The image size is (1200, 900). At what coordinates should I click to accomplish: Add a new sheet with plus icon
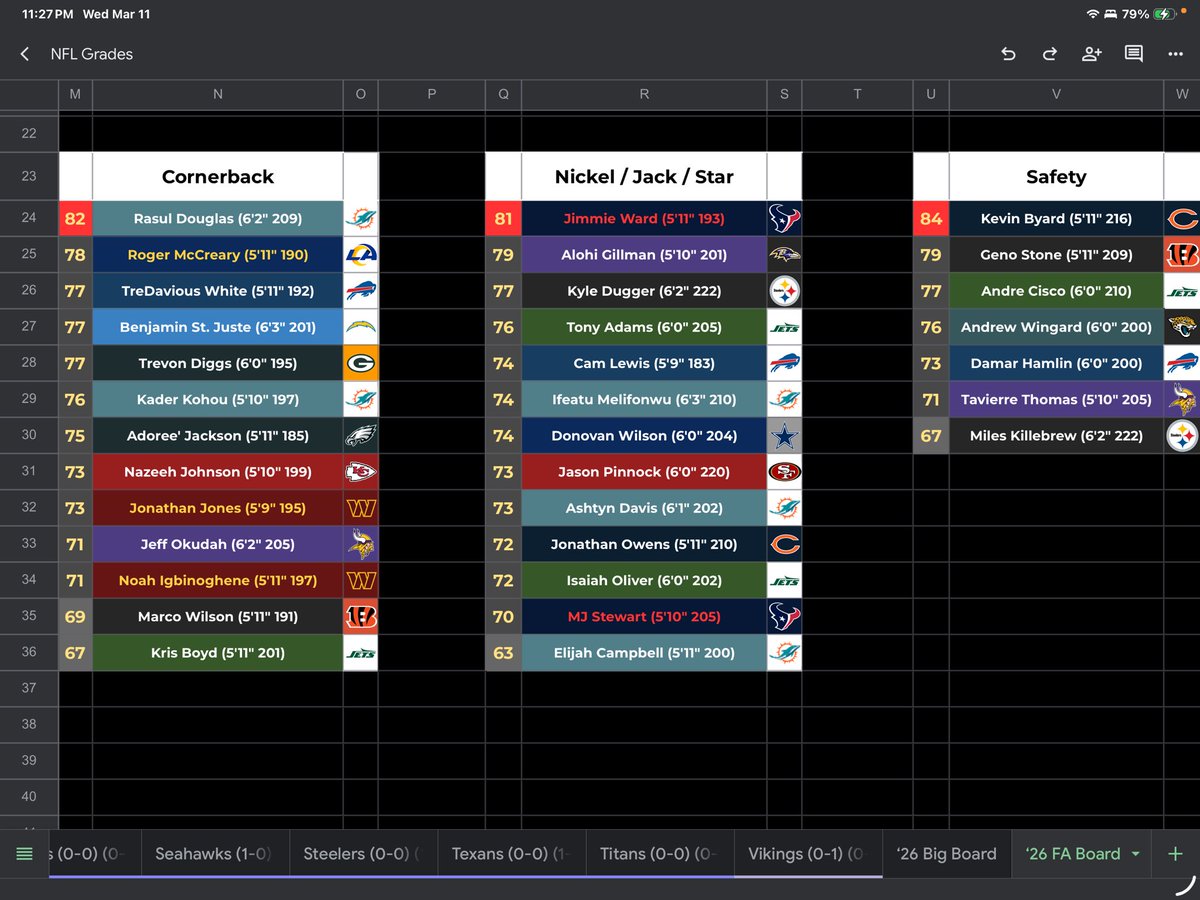1175,854
